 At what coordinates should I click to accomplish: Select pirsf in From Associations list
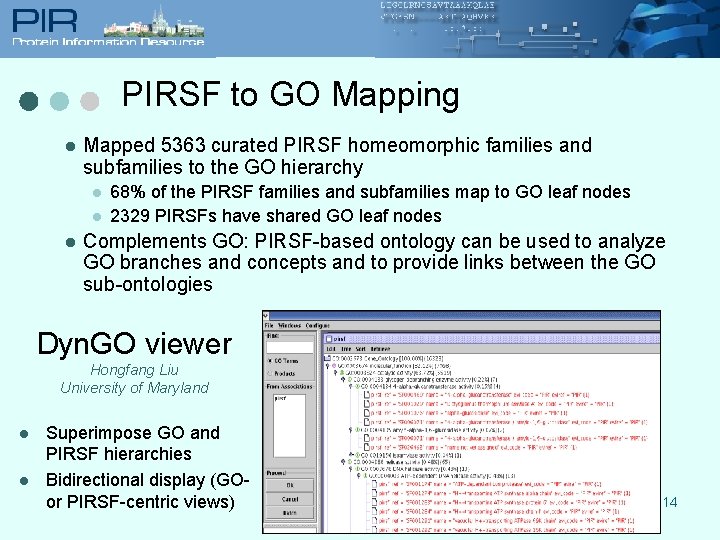281,398
